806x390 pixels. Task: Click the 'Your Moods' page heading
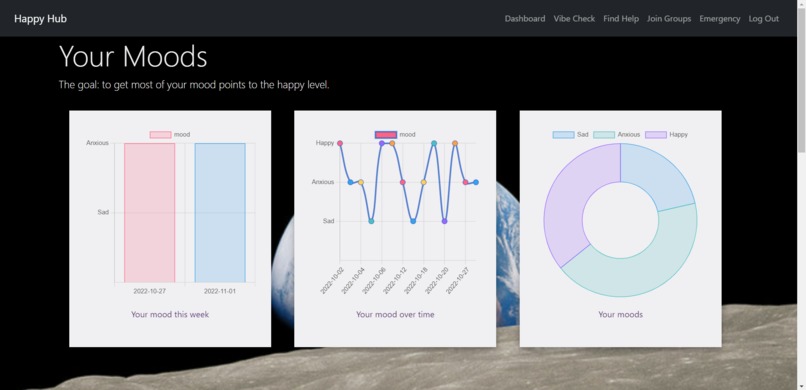(x=133, y=57)
